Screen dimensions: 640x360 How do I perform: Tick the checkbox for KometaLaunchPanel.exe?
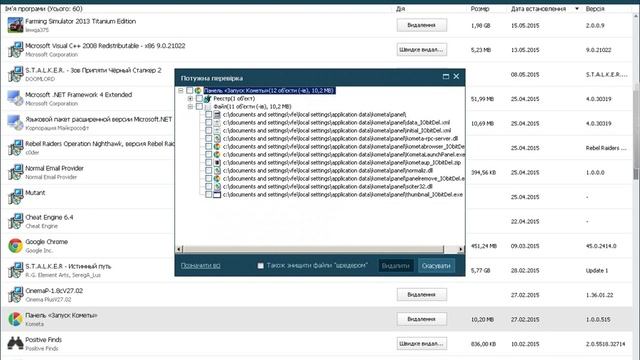[x=209, y=154]
